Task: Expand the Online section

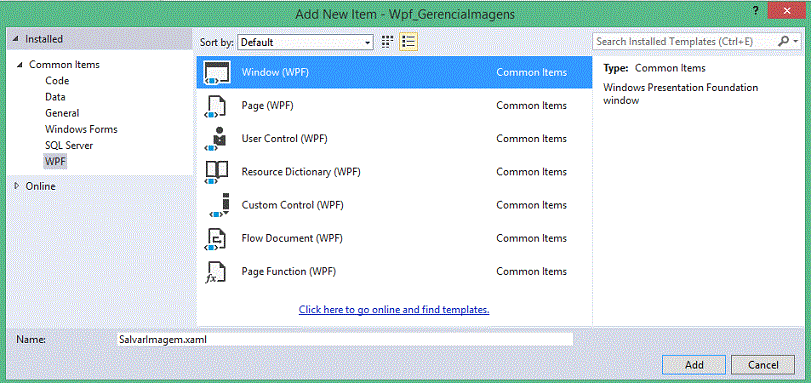Action: pyautogui.click(x=16, y=186)
